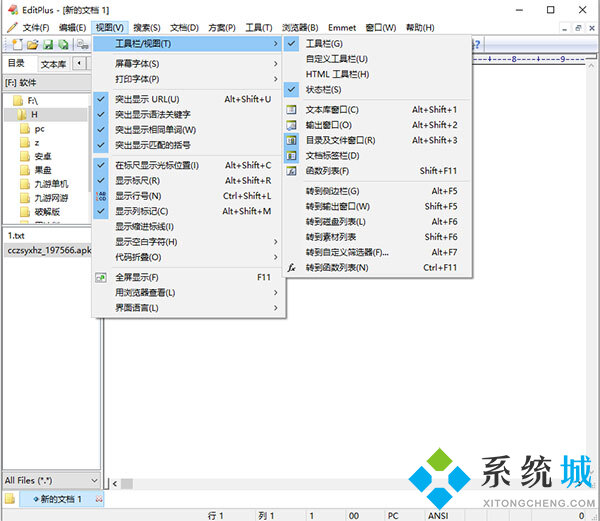The image size is (600, 521).
Task: Click the open H folder icon
Action: coord(22,114)
